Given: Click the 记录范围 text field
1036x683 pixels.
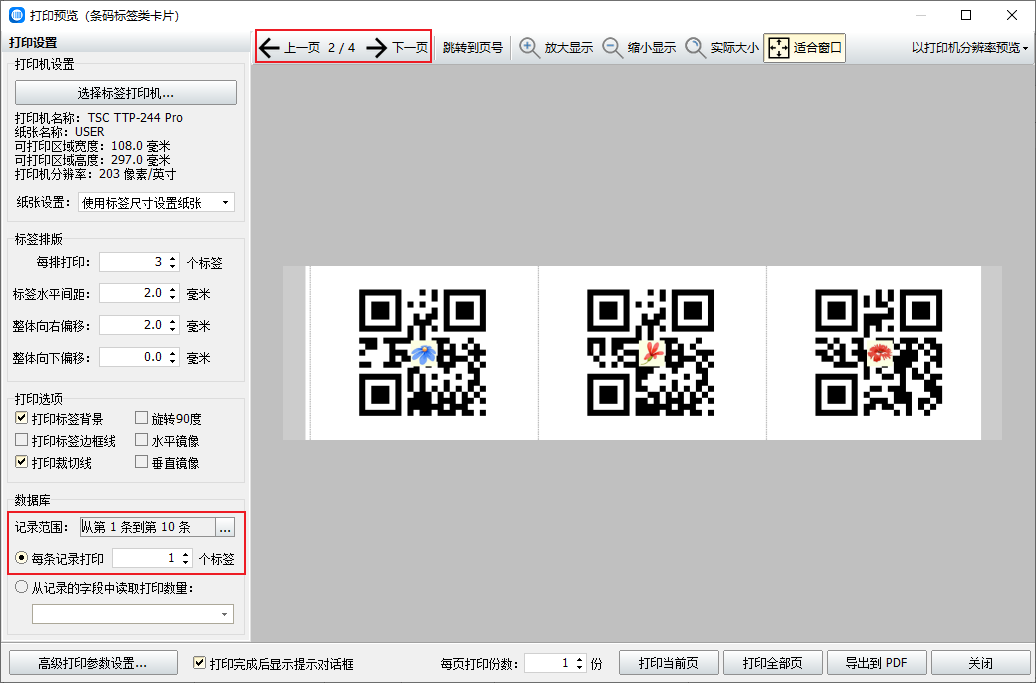Looking at the screenshot, I should [147, 527].
